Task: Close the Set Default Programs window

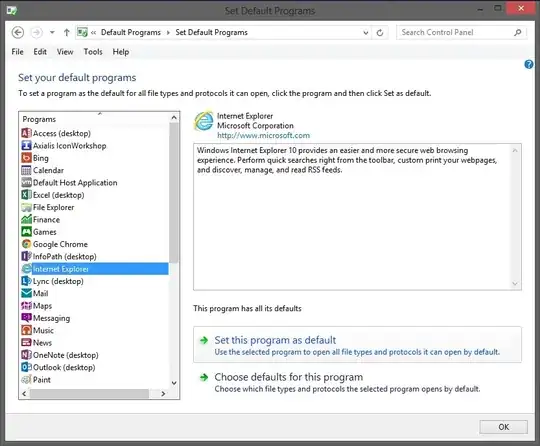Action: coord(521,8)
